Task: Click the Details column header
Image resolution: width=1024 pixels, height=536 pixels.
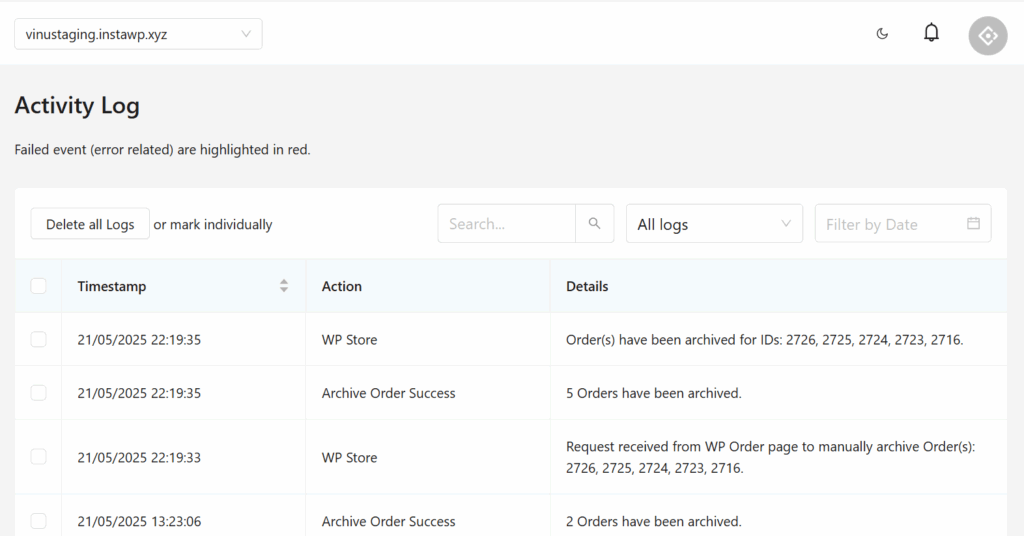Action: pyautogui.click(x=587, y=286)
